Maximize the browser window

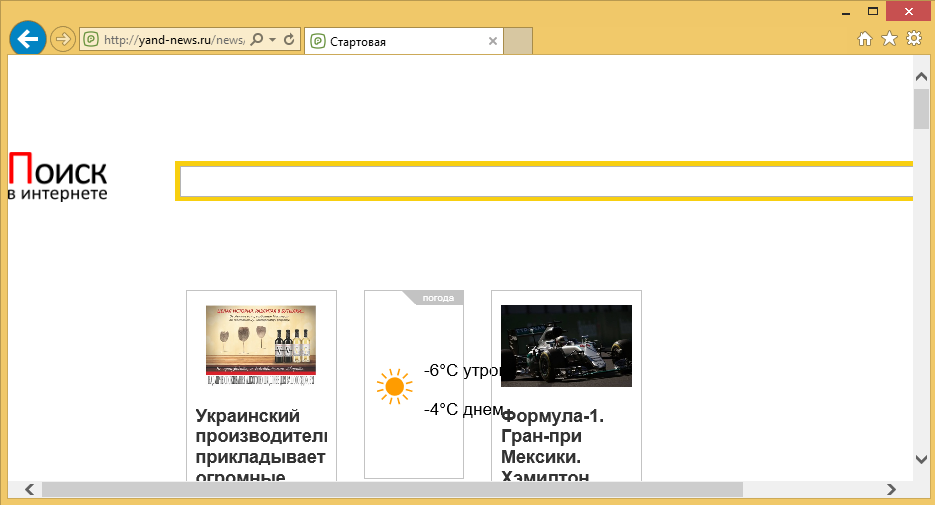pos(873,11)
